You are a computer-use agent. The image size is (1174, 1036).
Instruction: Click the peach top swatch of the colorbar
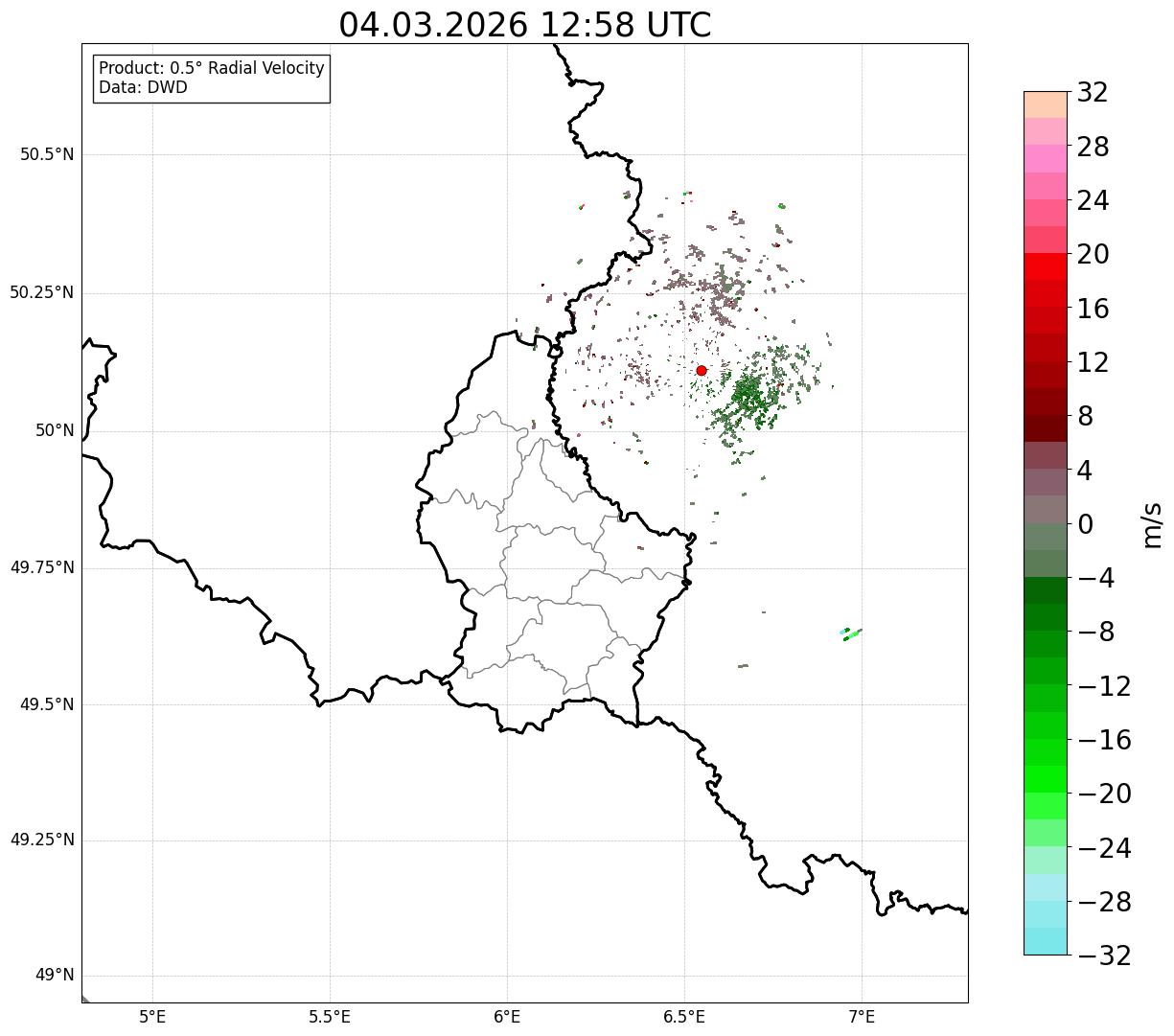tap(1046, 104)
